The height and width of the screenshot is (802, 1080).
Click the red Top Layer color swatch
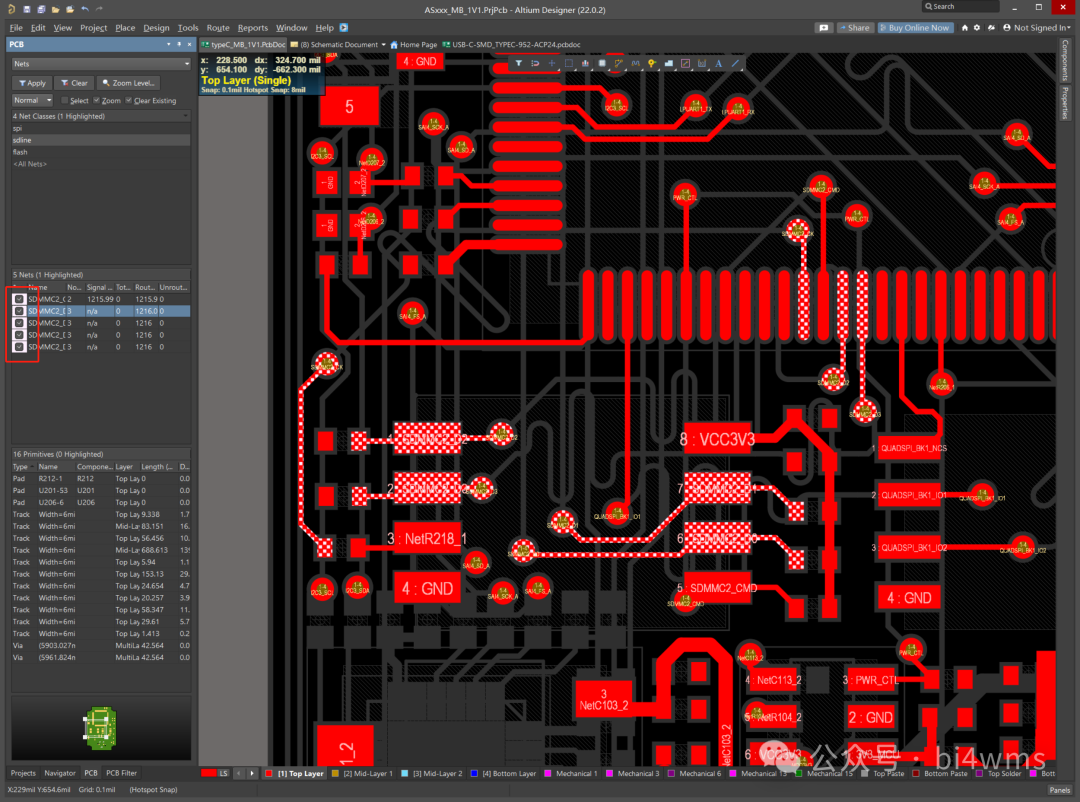pyautogui.click(x=270, y=774)
